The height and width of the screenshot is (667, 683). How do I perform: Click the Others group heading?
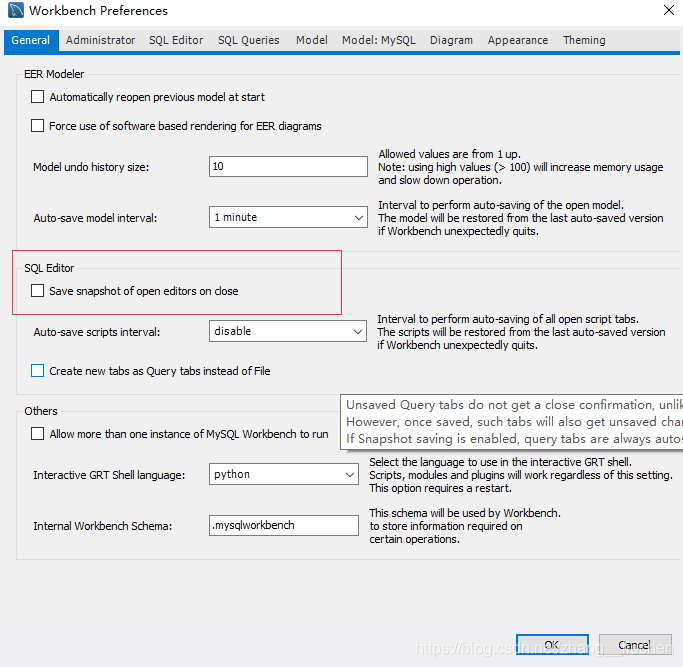(41, 411)
